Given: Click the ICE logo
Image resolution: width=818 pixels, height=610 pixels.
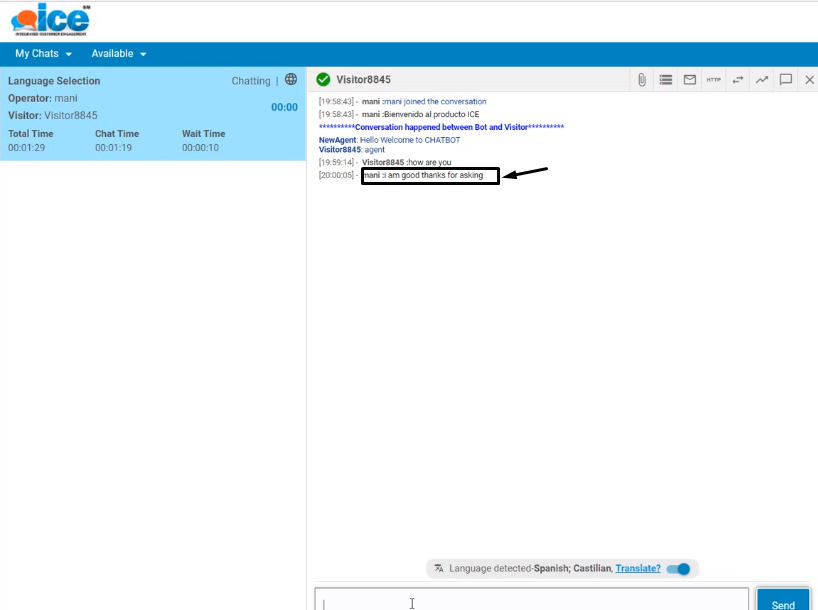Looking at the screenshot, I should click(x=51, y=19).
